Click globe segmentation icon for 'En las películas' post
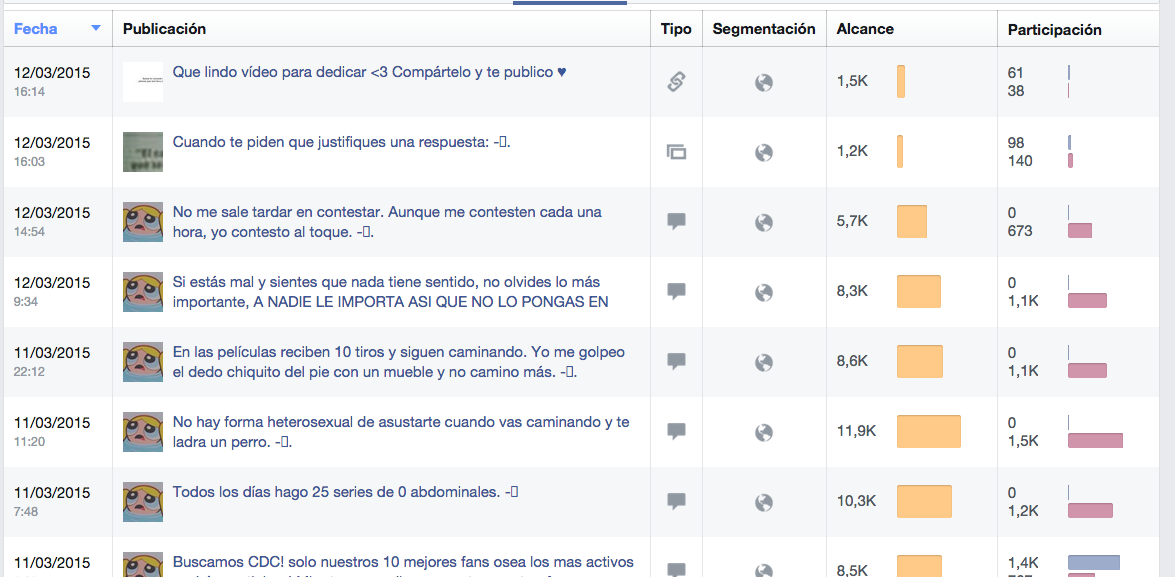The width and height of the screenshot is (1175, 577). click(x=764, y=362)
